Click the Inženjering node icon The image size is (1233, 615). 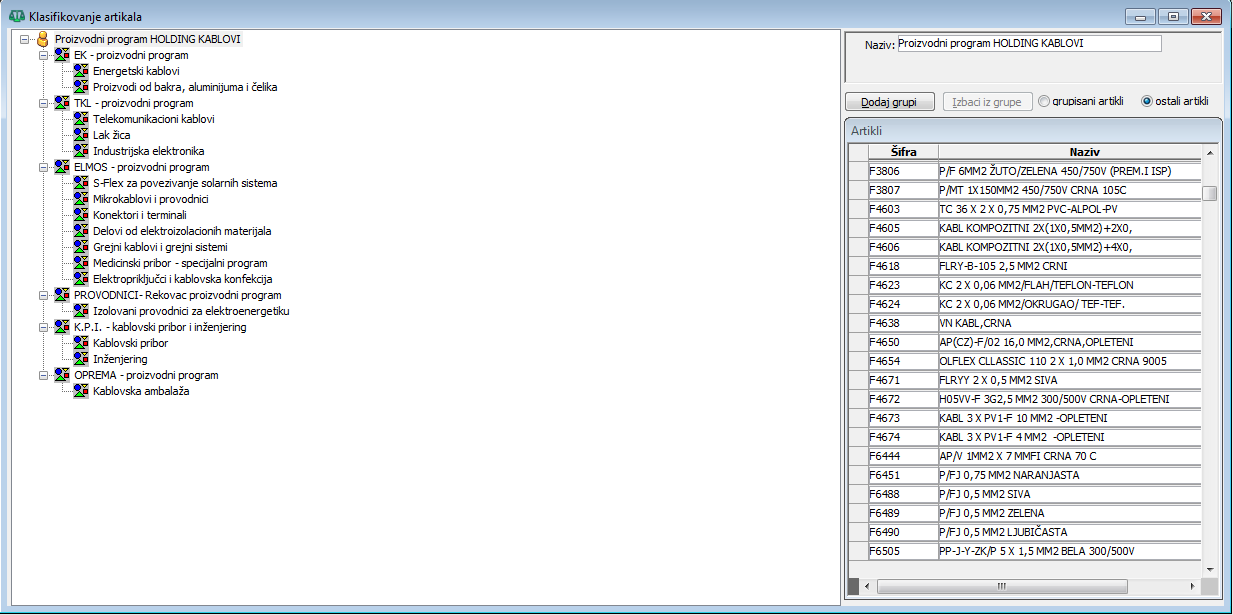(x=81, y=359)
